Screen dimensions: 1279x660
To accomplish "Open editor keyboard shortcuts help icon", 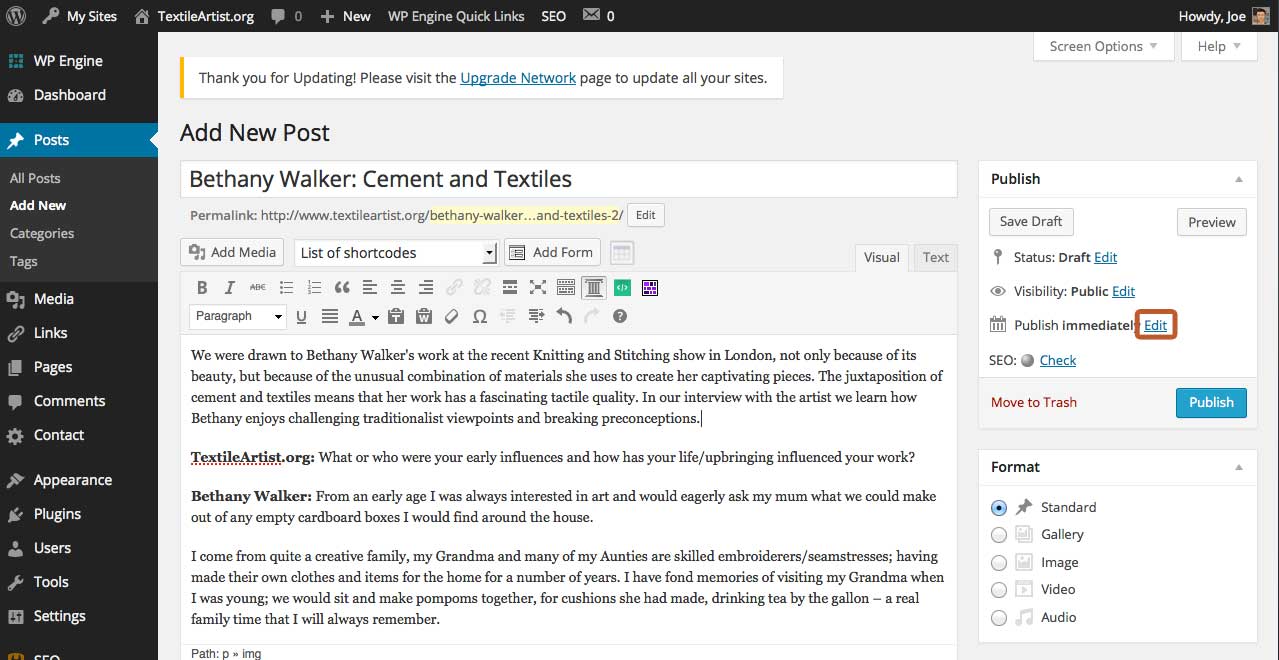I will [x=620, y=317].
